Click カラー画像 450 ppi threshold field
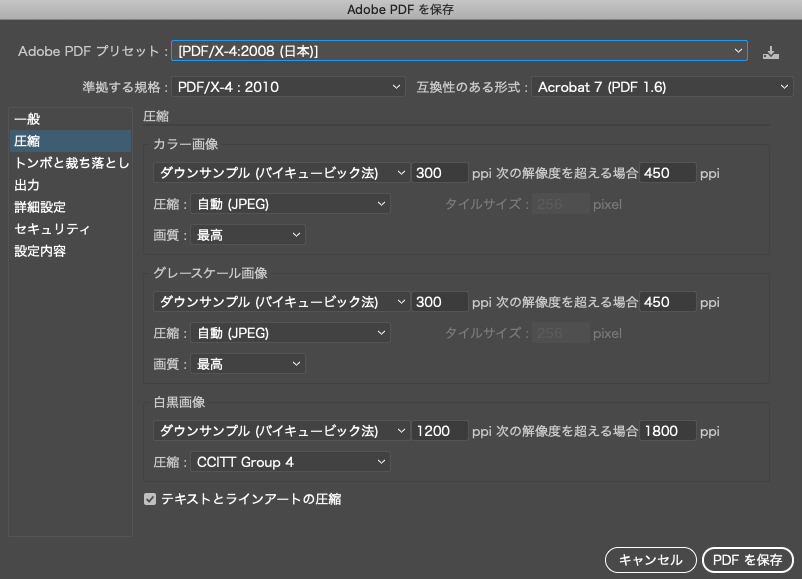 (x=667, y=173)
